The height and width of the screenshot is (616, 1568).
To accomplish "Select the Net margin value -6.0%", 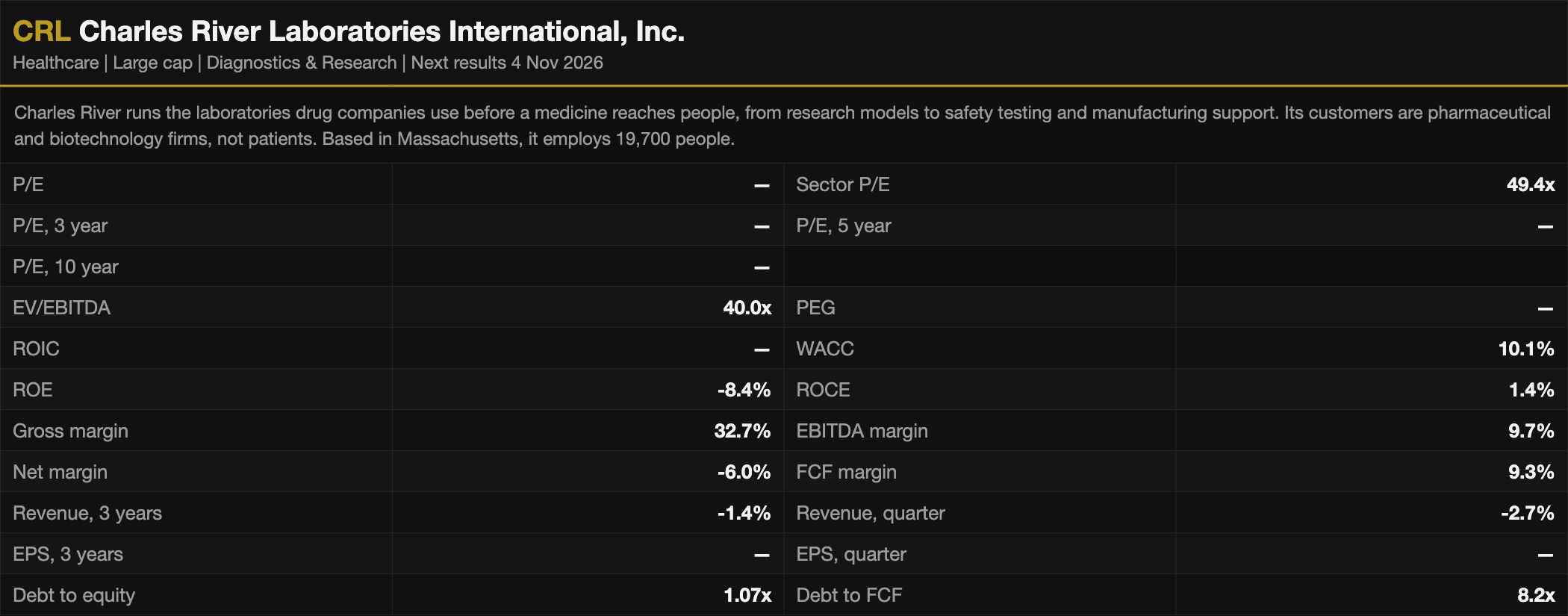I will [744, 472].
